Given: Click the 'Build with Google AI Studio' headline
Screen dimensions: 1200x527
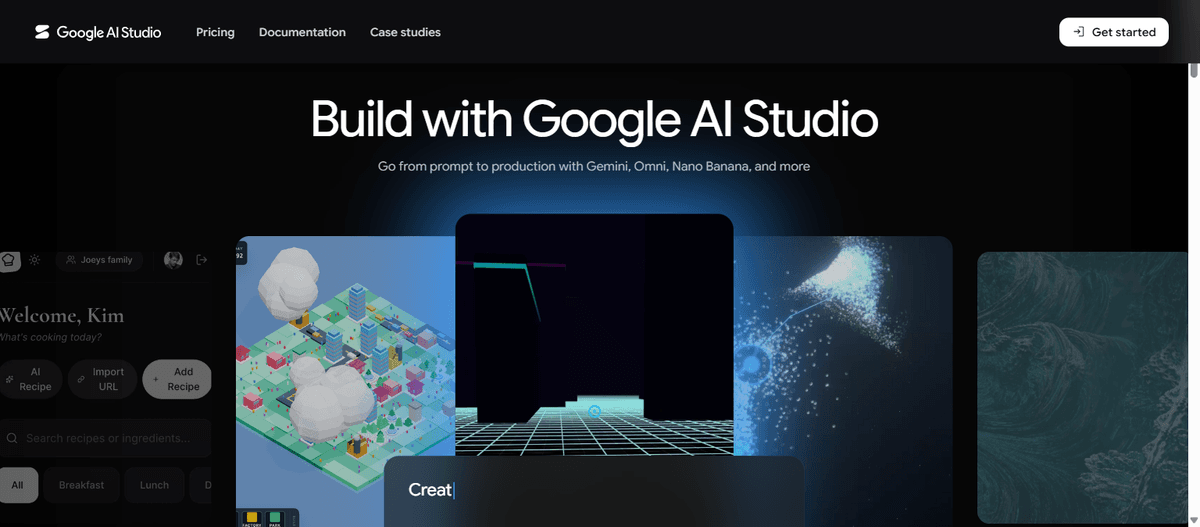Looking at the screenshot, I should click(x=594, y=119).
